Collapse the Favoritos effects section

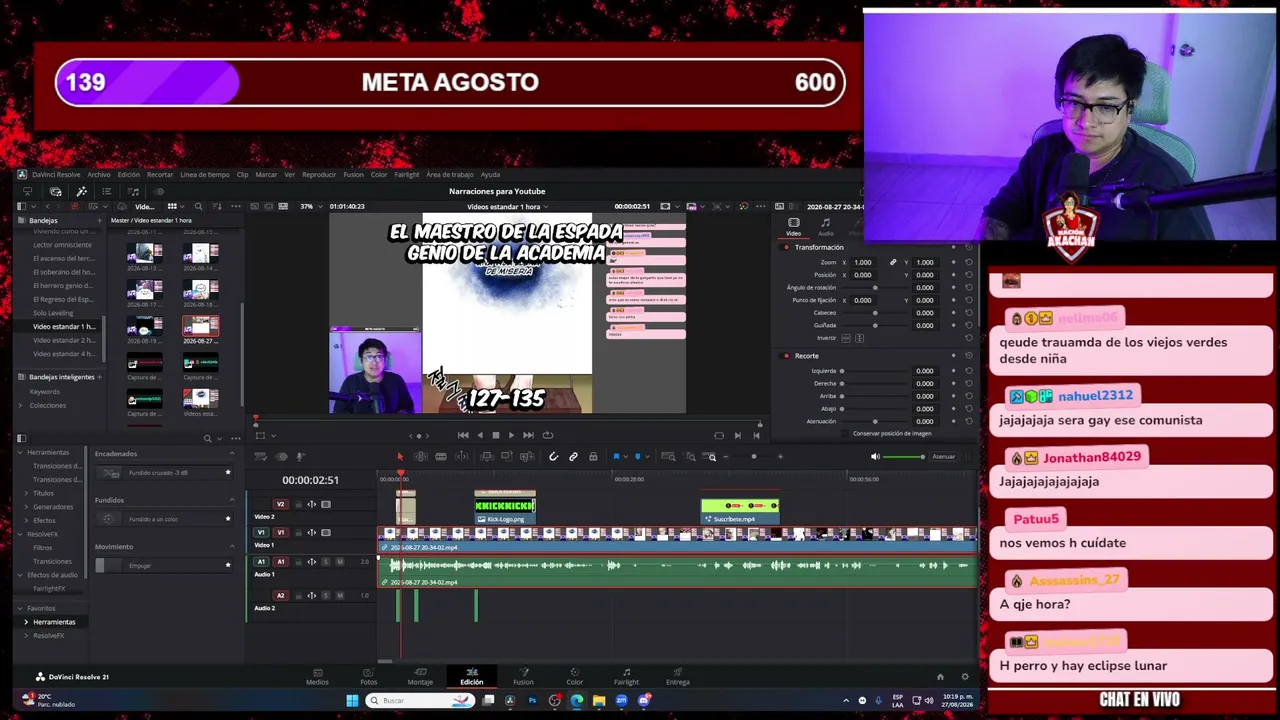pos(20,608)
